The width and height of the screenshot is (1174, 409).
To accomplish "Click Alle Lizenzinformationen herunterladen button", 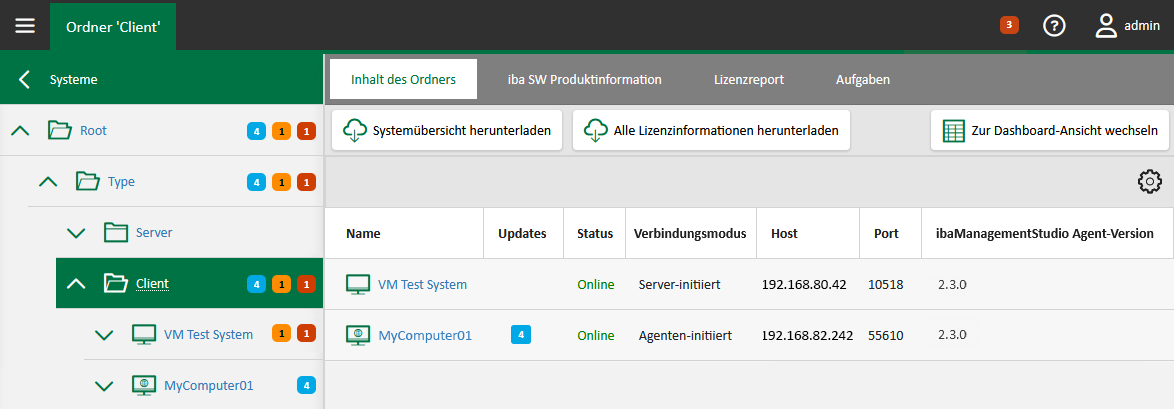I will [711, 131].
